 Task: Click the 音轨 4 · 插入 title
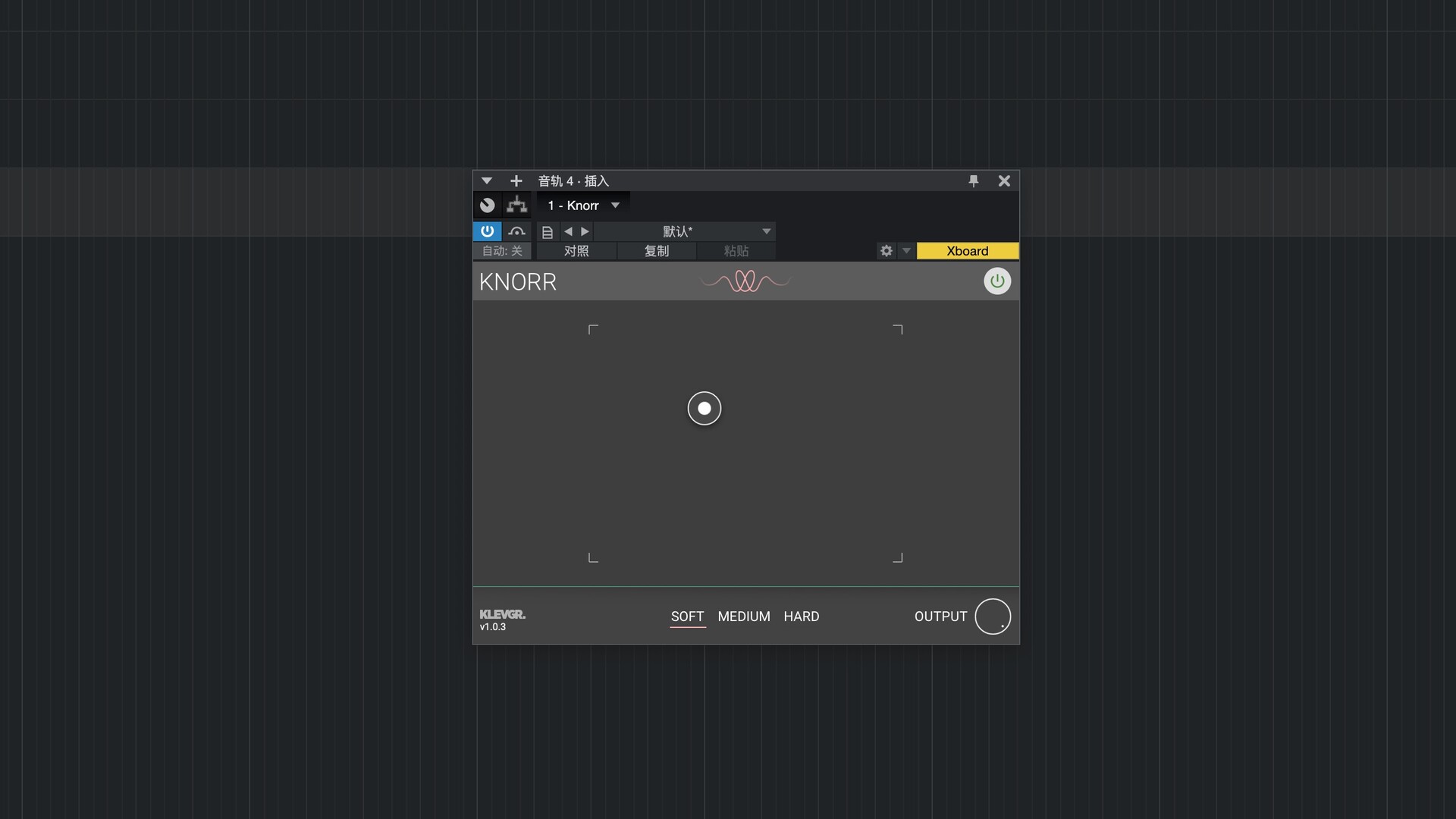(573, 181)
